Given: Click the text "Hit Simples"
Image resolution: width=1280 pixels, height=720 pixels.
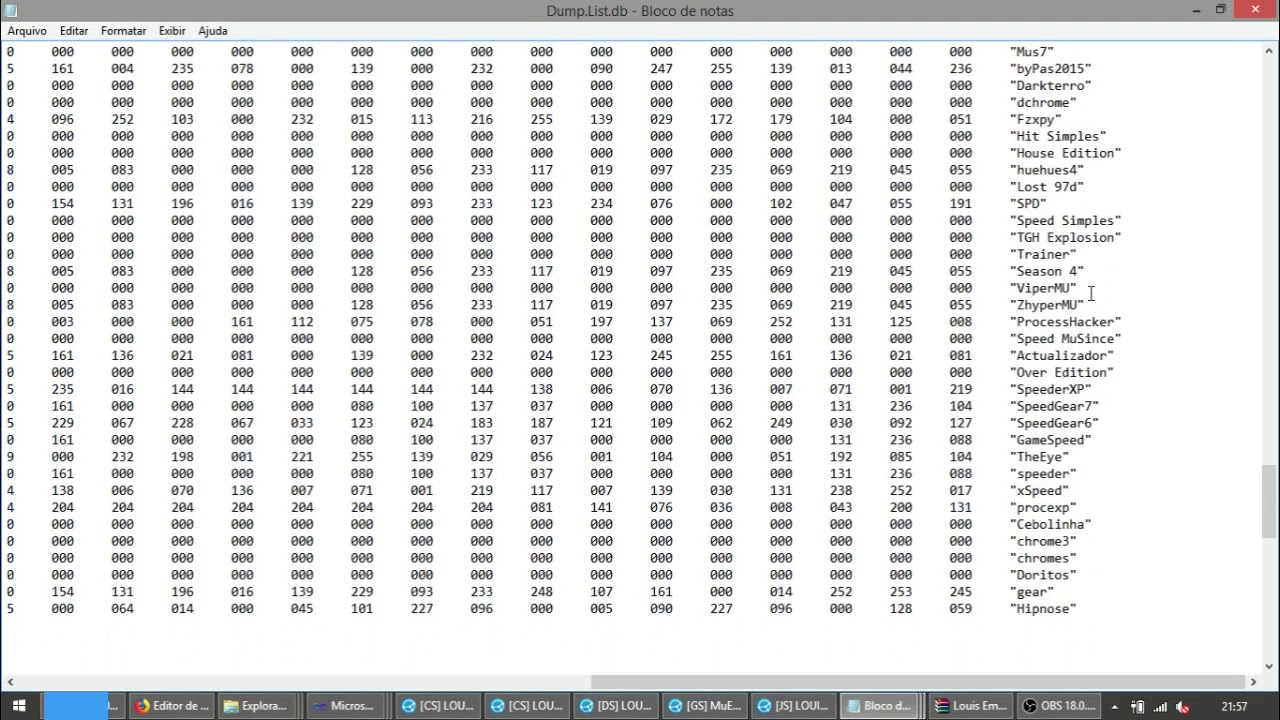Looking at the screenshot, I should click(x=1058, y=136).
